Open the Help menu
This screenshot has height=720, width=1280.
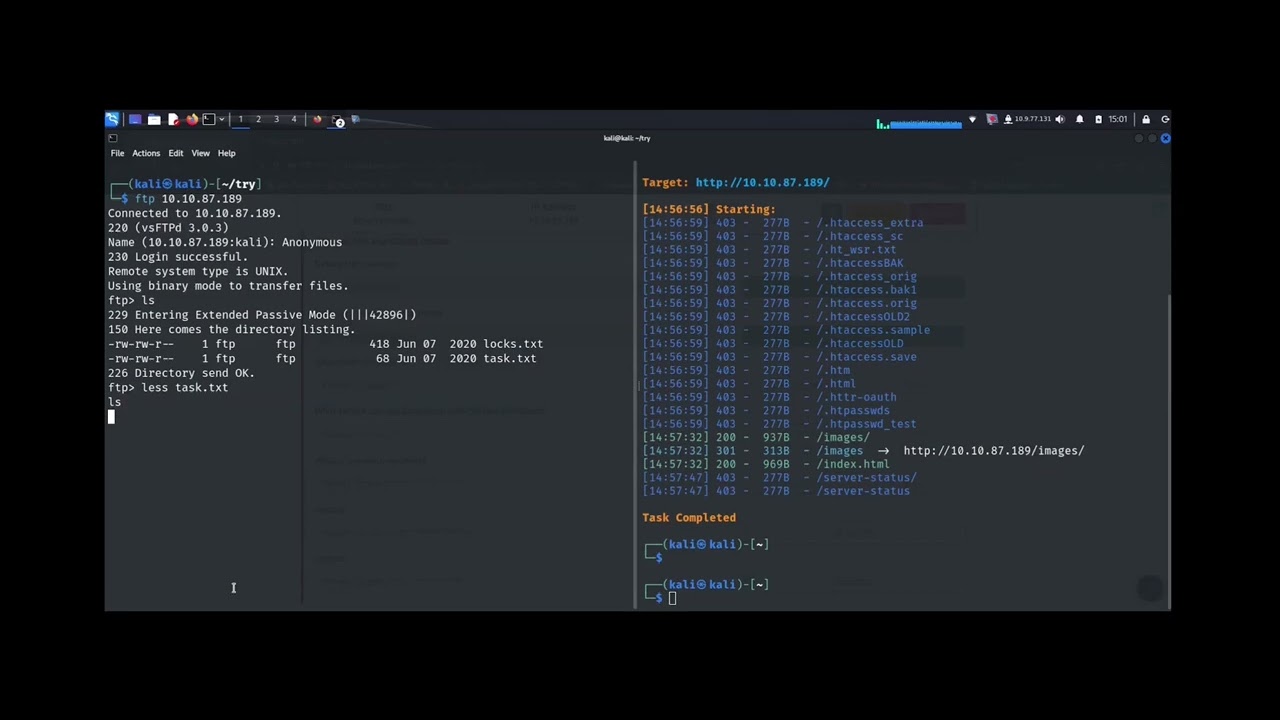[x=227, y=153]
